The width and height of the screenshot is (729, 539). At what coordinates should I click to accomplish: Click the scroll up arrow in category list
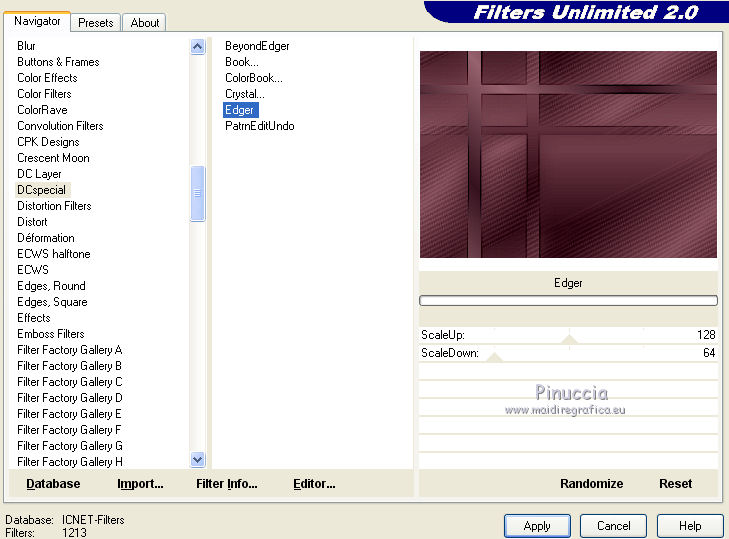[x=198, y=47]
